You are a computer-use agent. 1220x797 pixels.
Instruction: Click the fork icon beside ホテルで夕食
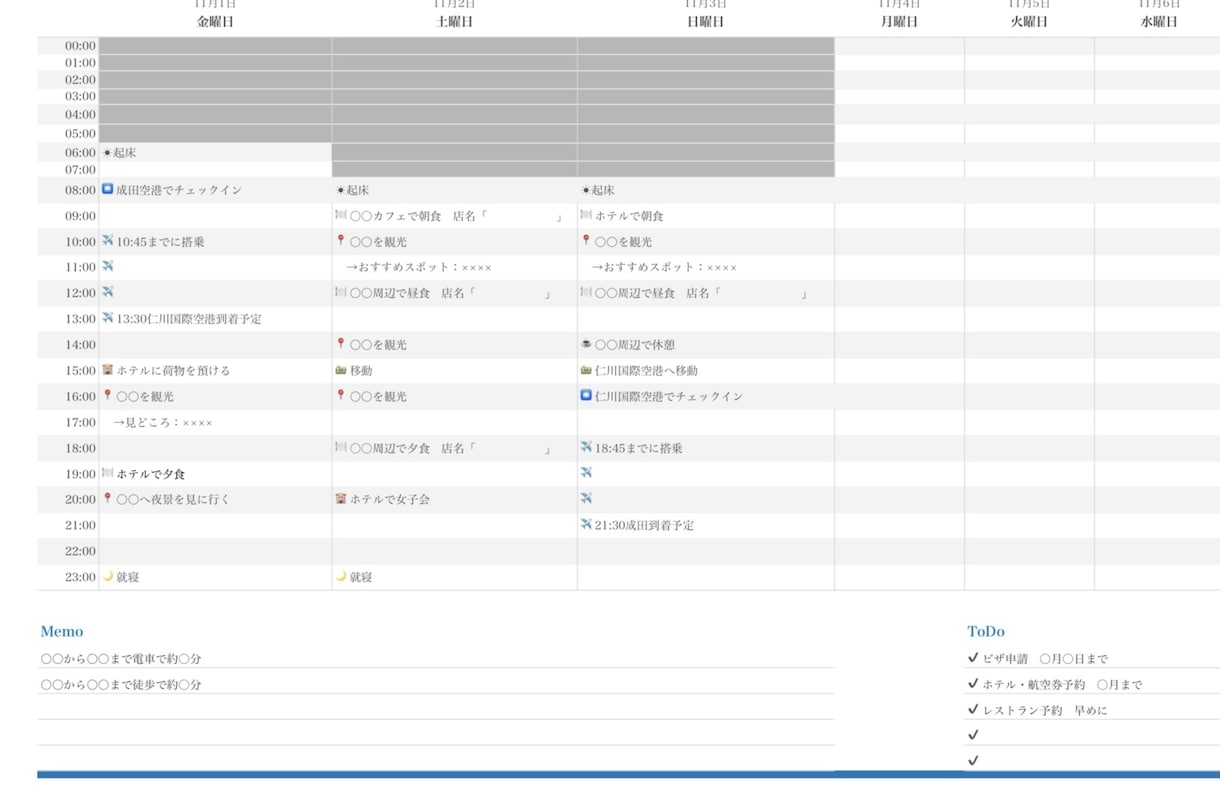coord(108,473)
